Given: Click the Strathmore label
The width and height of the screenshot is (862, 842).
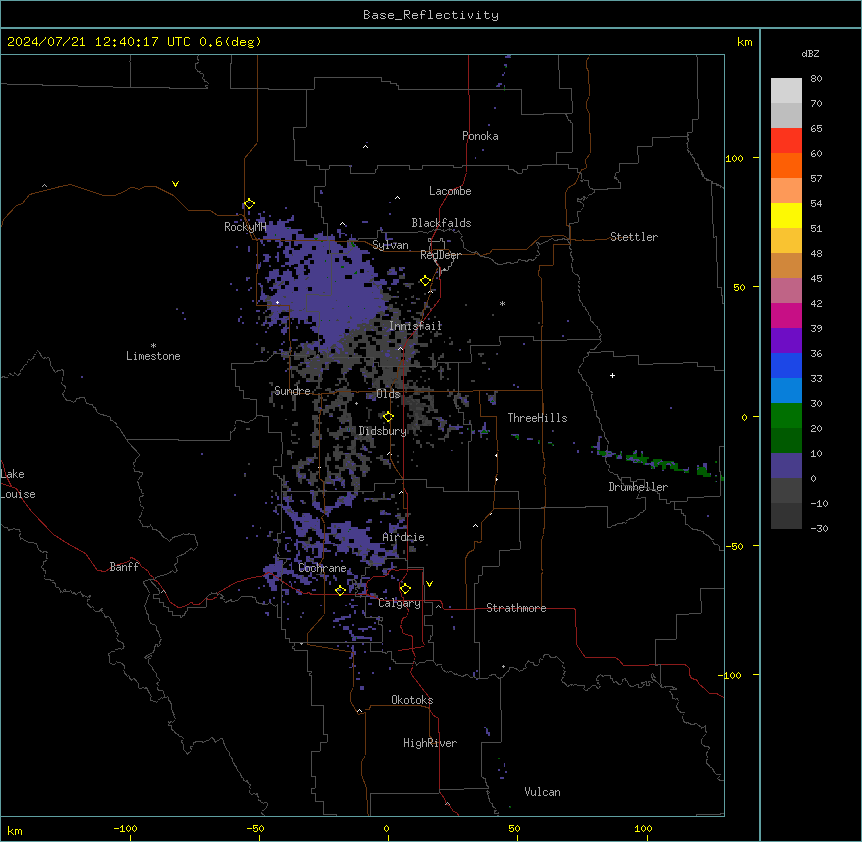Looking at the screenshot, I should tap(516, 608).
